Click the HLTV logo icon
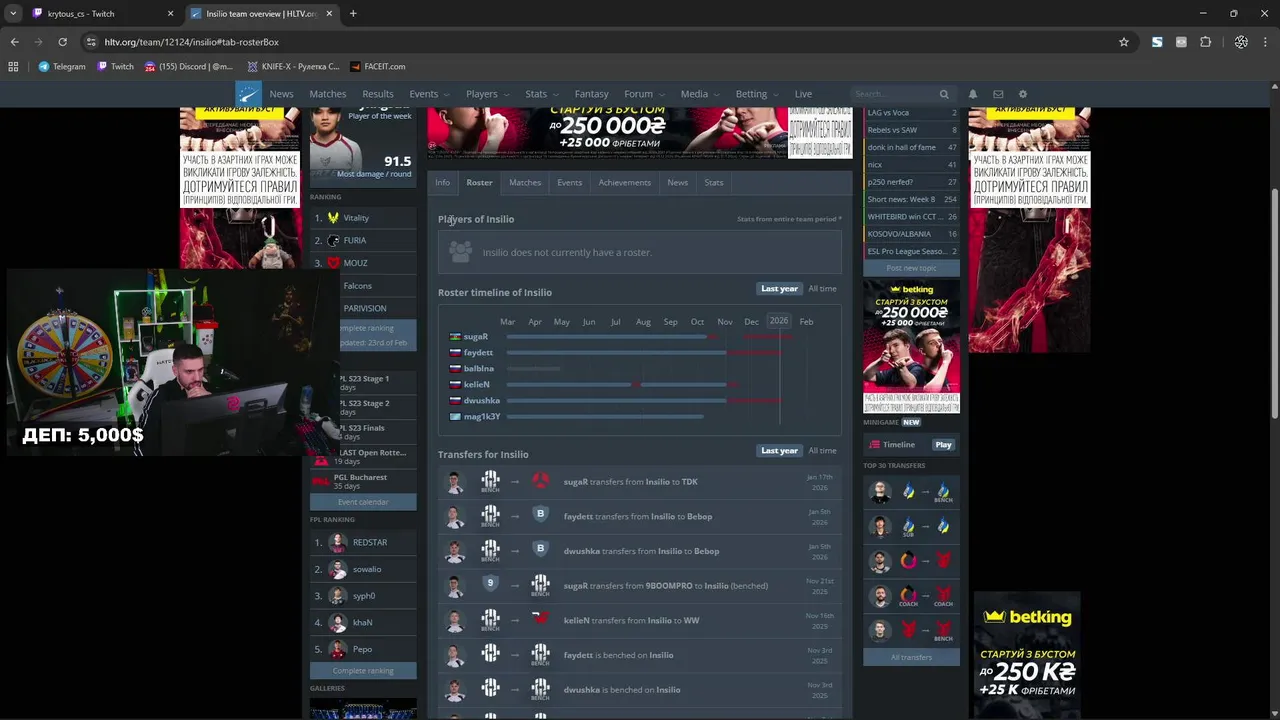 [x=248, y=94]
